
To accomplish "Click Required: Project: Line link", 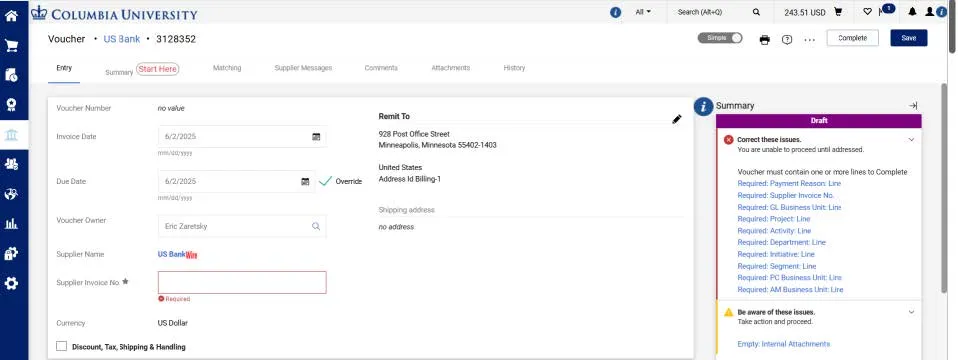I will (x=773, y=219).
